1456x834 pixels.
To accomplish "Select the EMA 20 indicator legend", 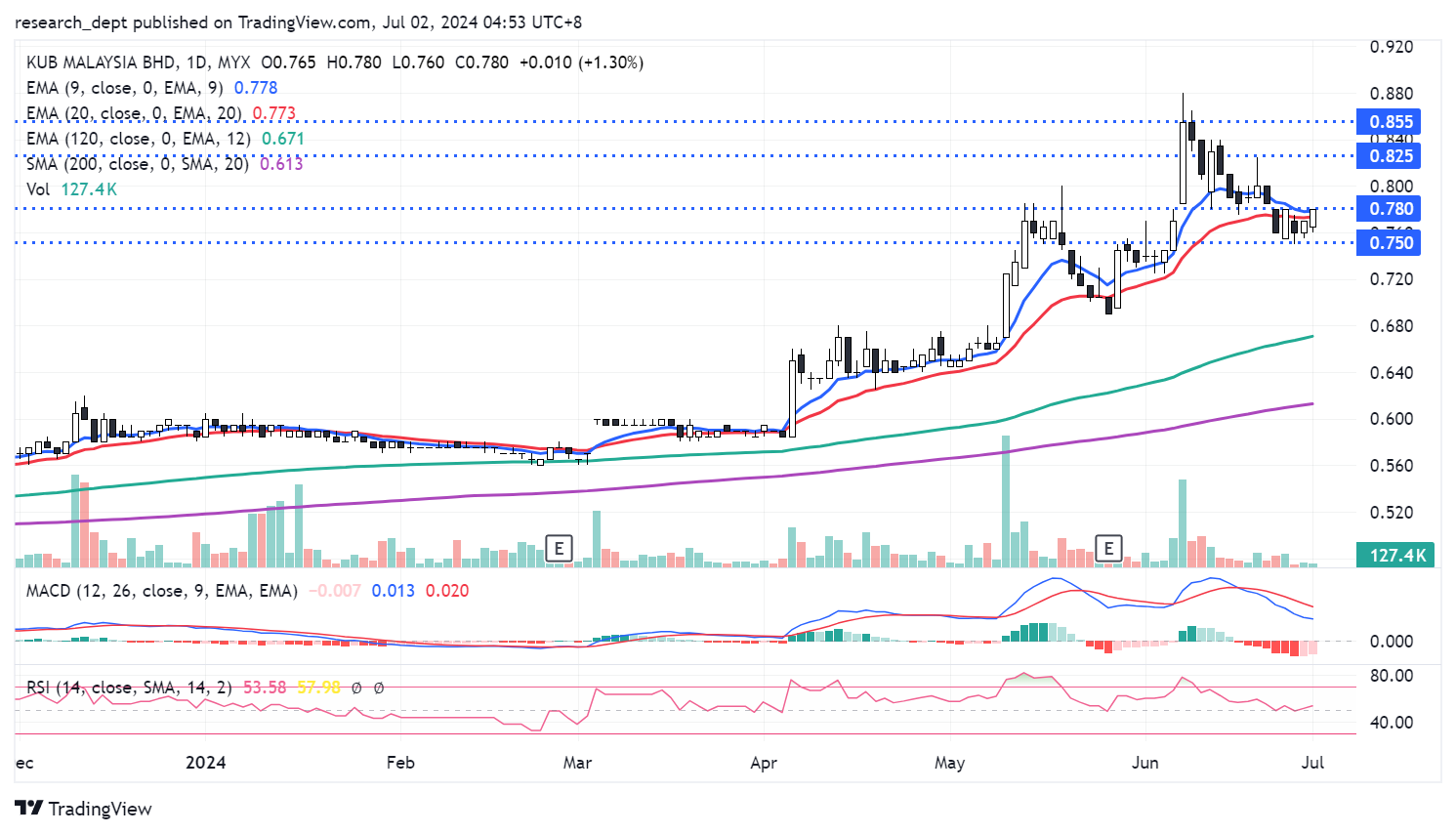I will [x=134, y=113].
